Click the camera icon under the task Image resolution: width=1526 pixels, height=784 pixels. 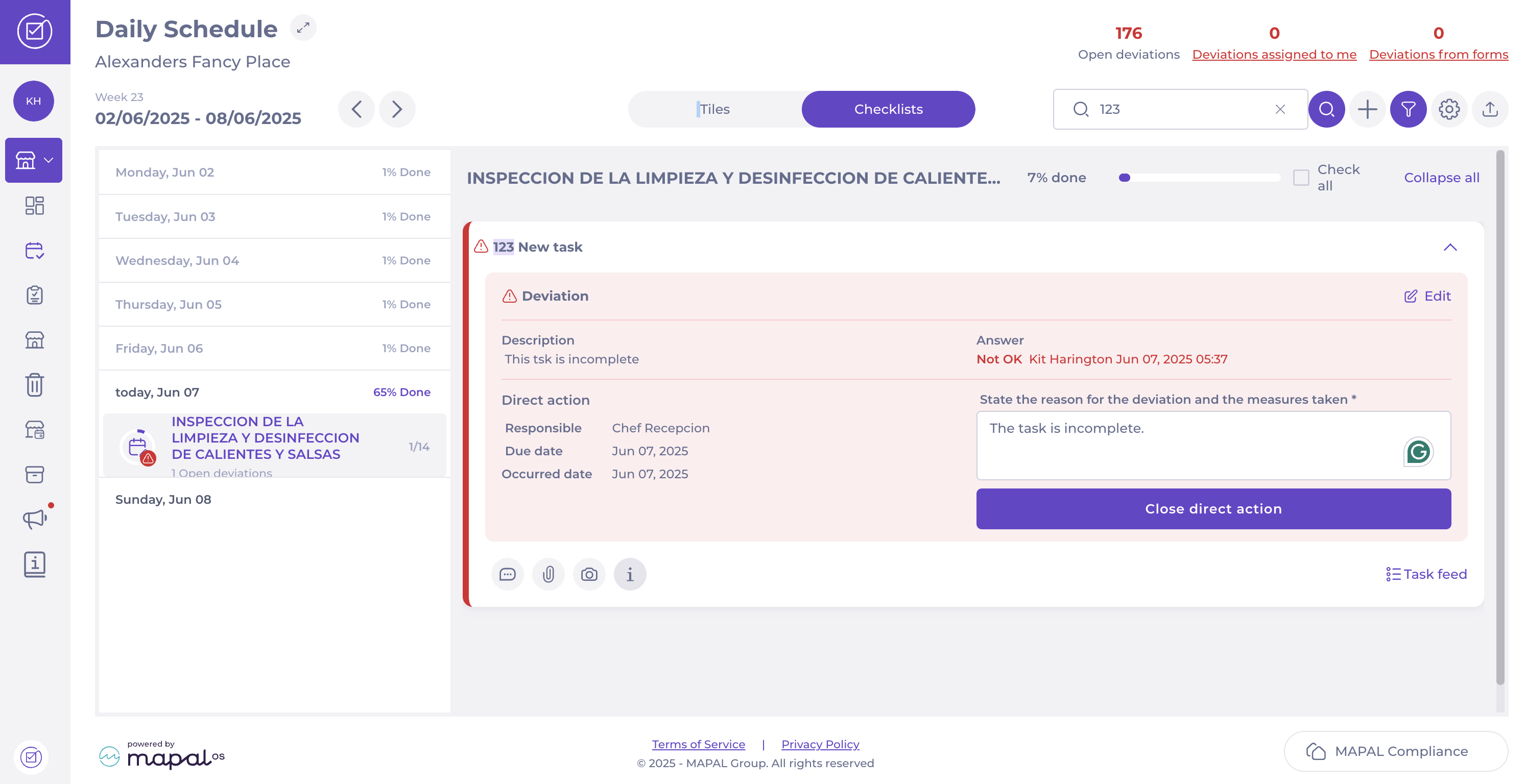tap(589, 574)
